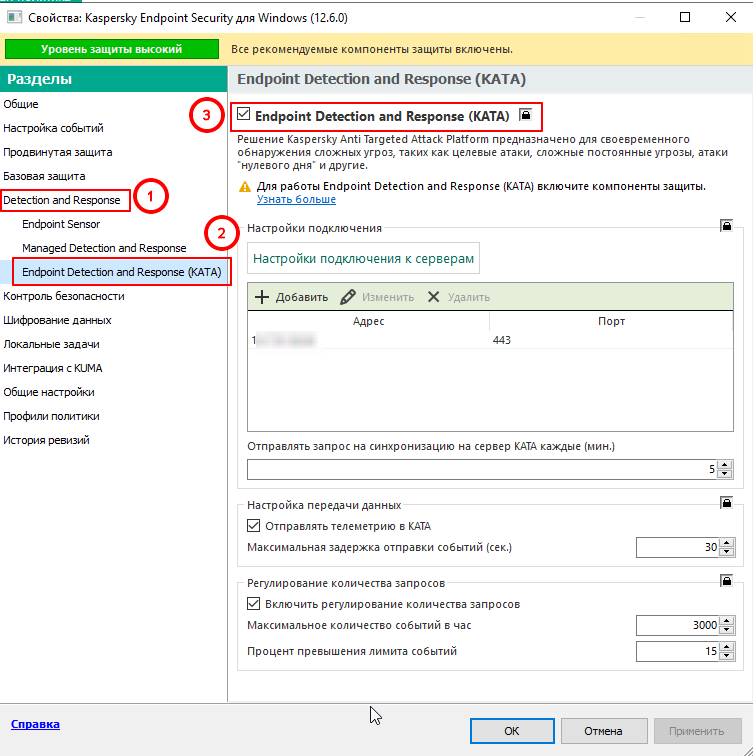This screenshot has width=753, height=756.
Task: Disable Включить регулирование количества запросов checkbox
Action: tap(254, 604)
